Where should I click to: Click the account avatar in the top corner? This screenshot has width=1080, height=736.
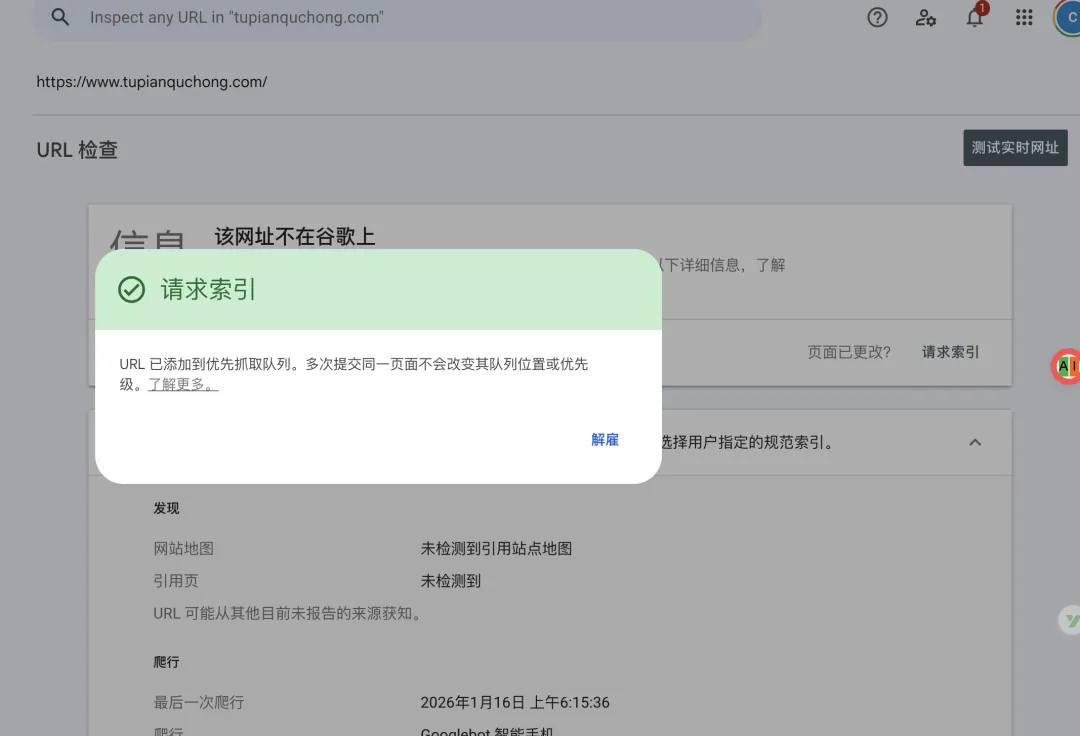click(x=1069, y=17)
